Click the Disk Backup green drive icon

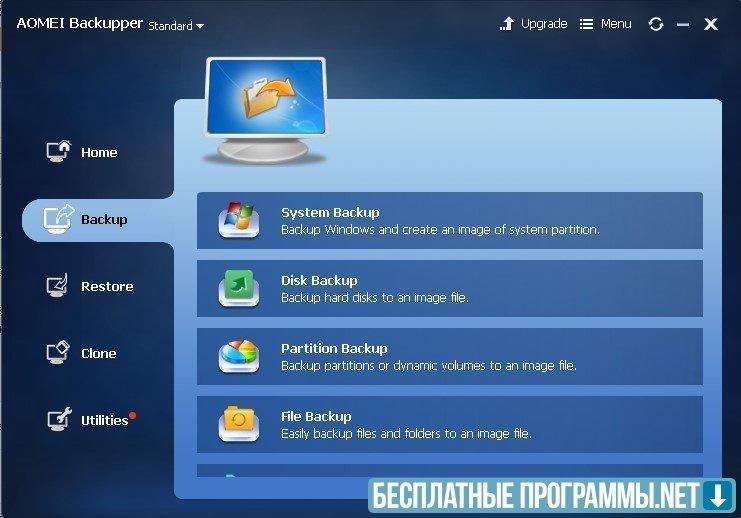click(239, 289)
